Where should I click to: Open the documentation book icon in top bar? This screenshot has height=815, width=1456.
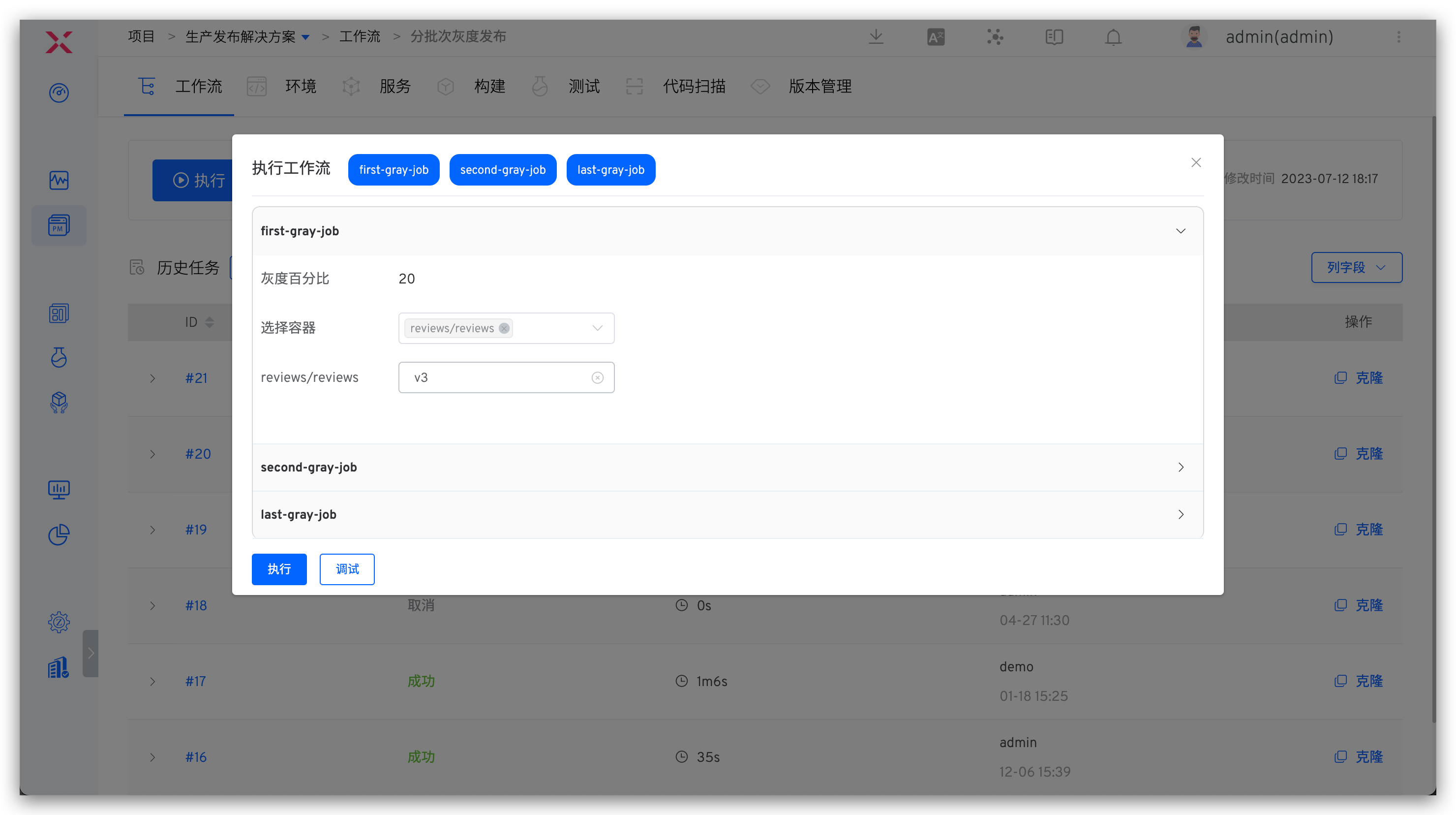pos(1054,37)
